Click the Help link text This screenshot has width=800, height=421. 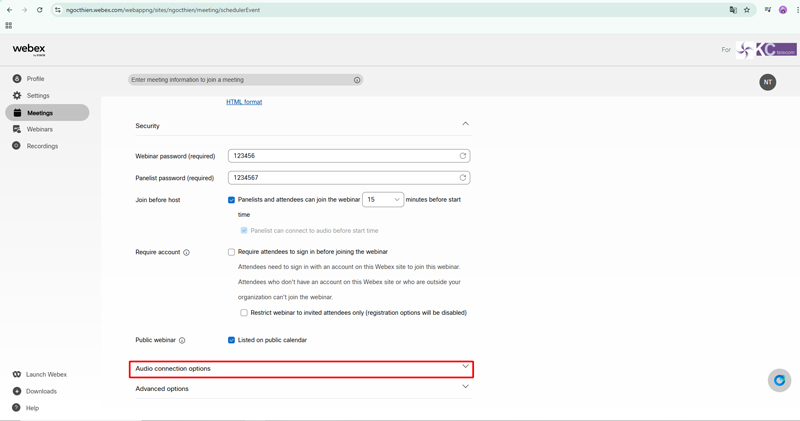[x=32, y=408]
